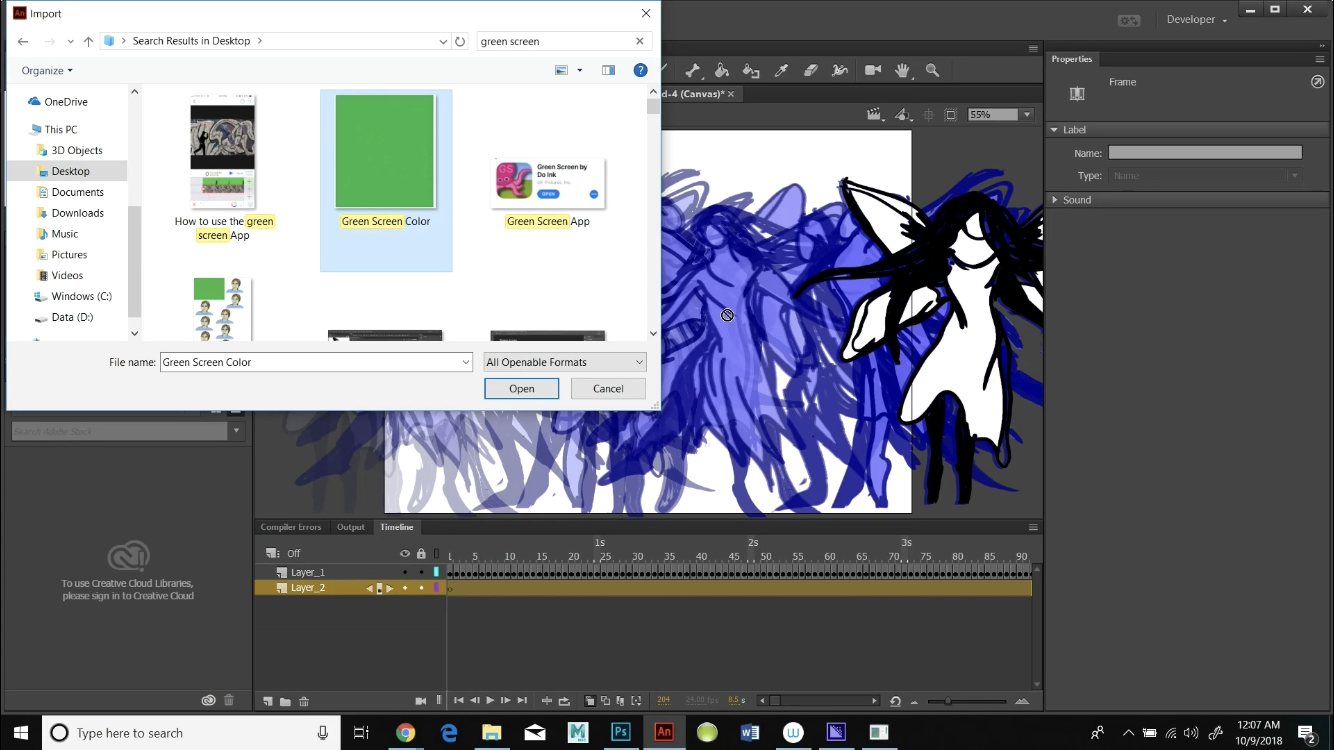
Task: Select the Eraser tool
Action: (810, 70)
